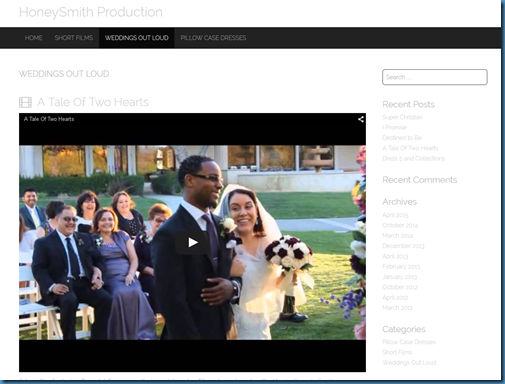Viewport: 505px width, 384px height.
Task: Click the share icon on the video
Action: (x=361, y=119)
